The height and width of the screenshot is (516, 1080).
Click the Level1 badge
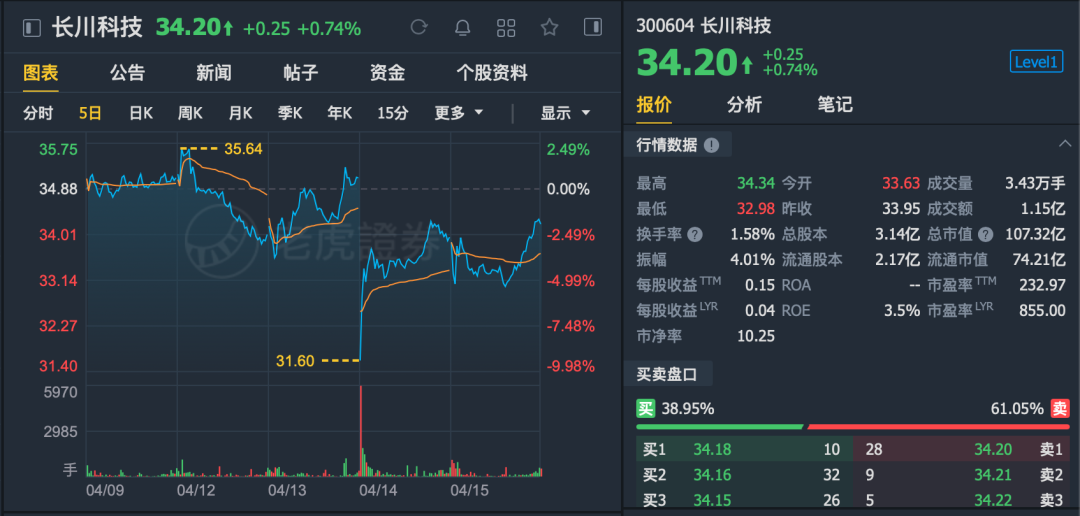click(1036, 62)
